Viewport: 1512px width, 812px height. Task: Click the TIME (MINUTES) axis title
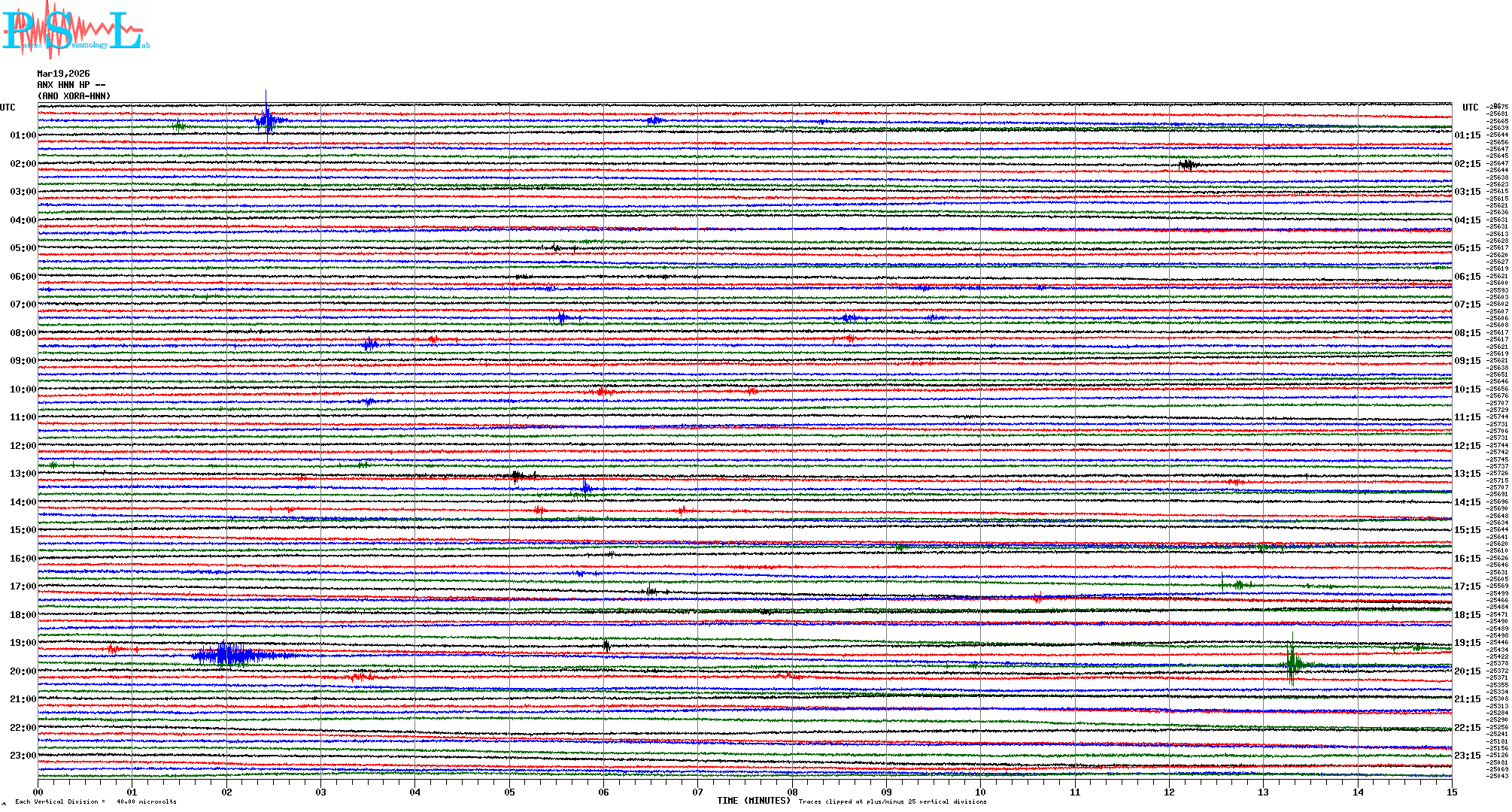click(x=753, y=801)
